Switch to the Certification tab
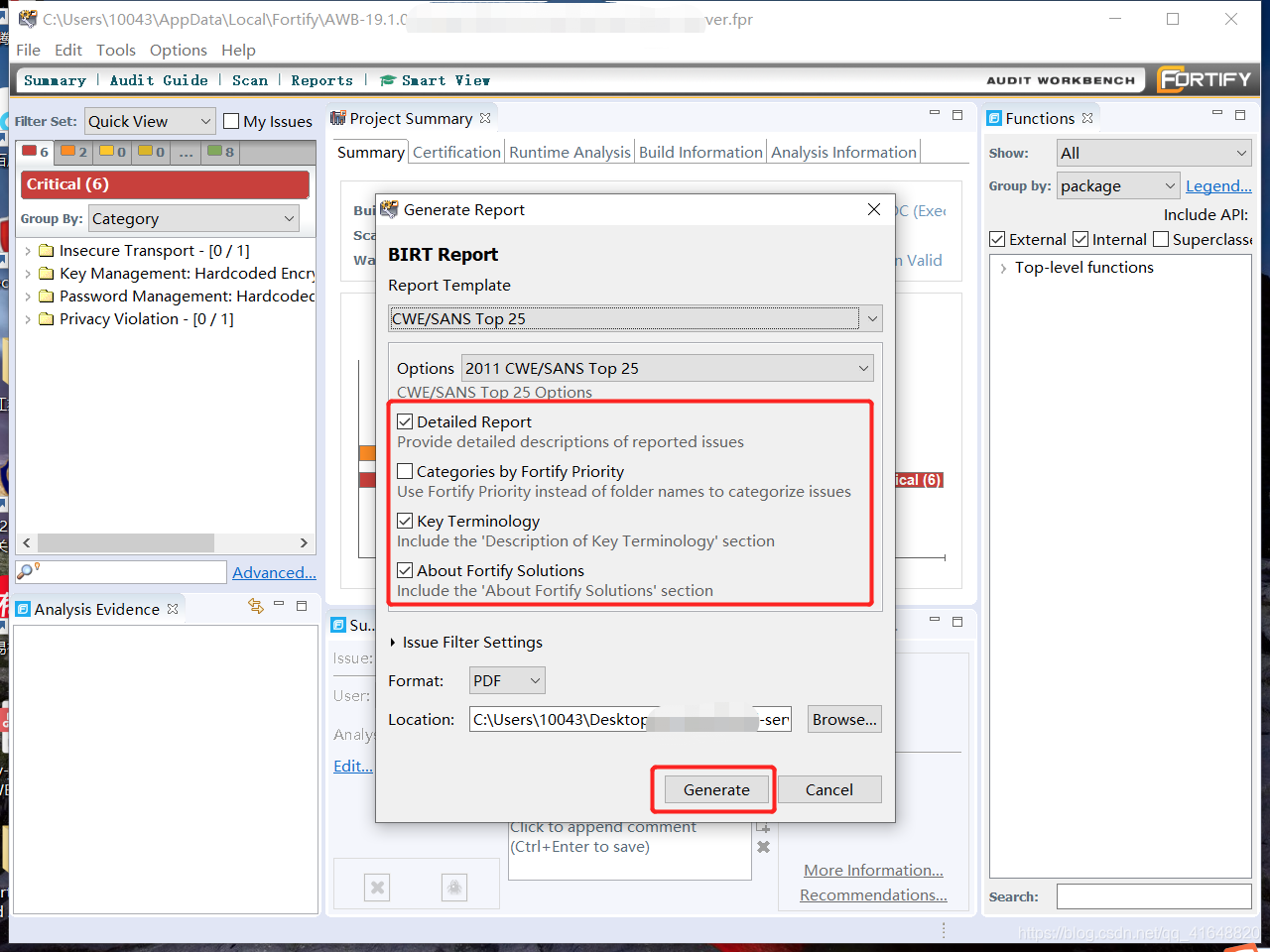The image size is (1270, 952). point(456,152)
